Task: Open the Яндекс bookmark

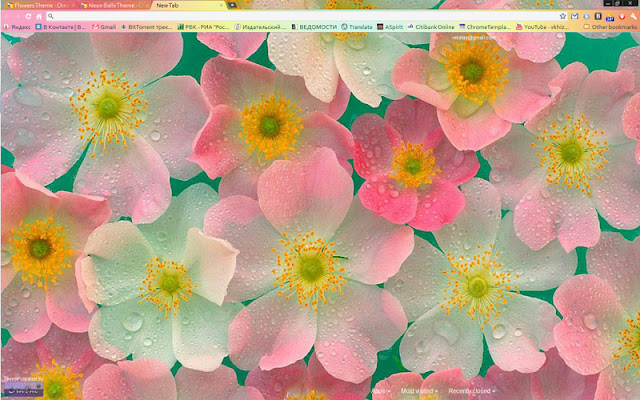Action: (x=17, y=27)
